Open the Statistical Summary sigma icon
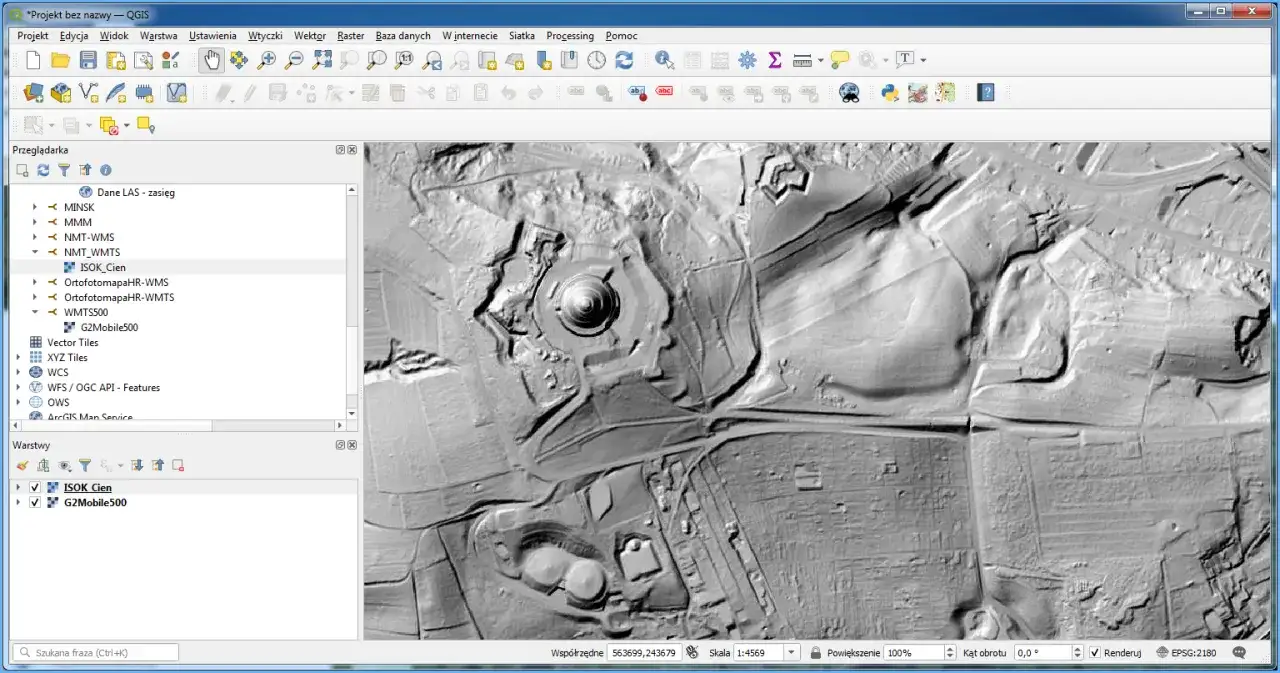Viewport: 1280px width, 673px height. coord(774,60)
